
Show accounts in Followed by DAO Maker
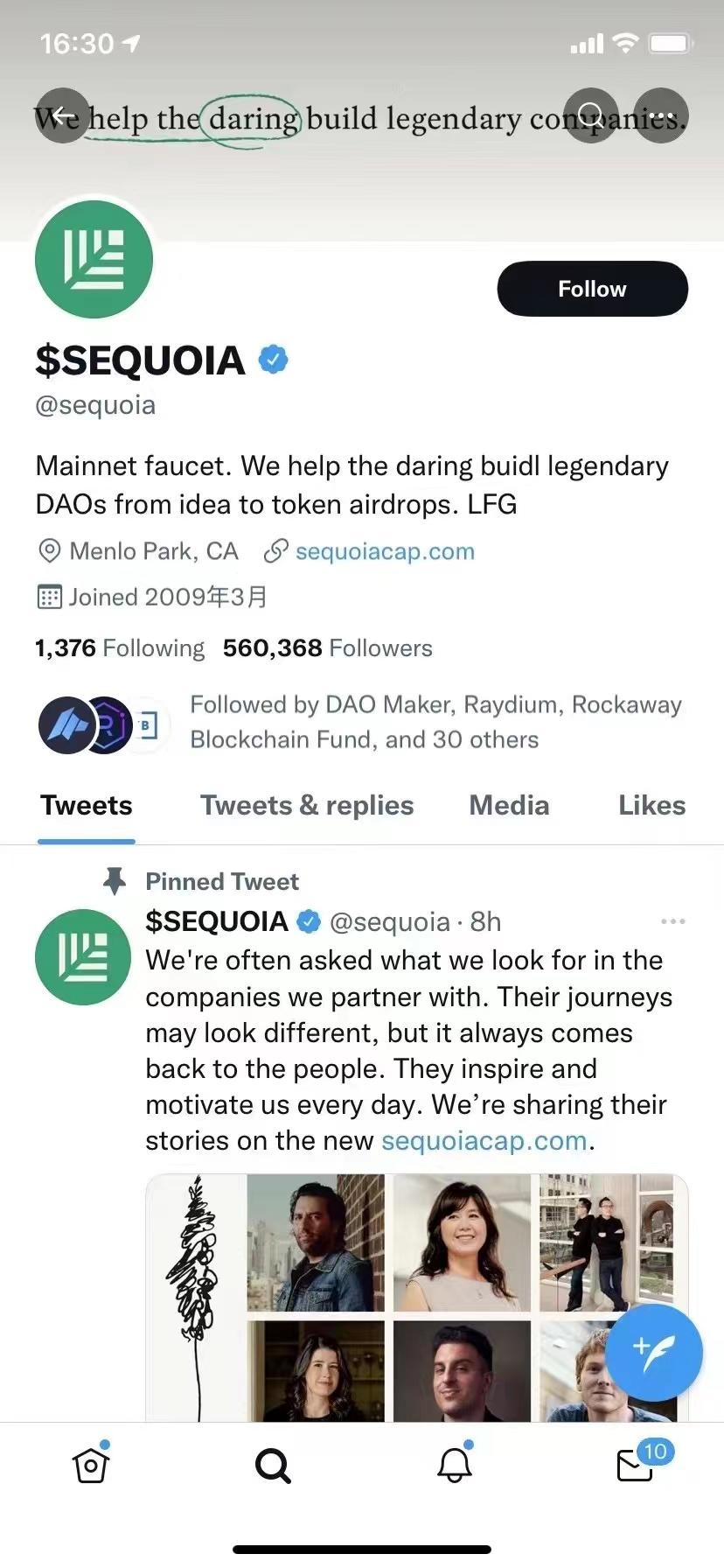[x=435, y=722]
